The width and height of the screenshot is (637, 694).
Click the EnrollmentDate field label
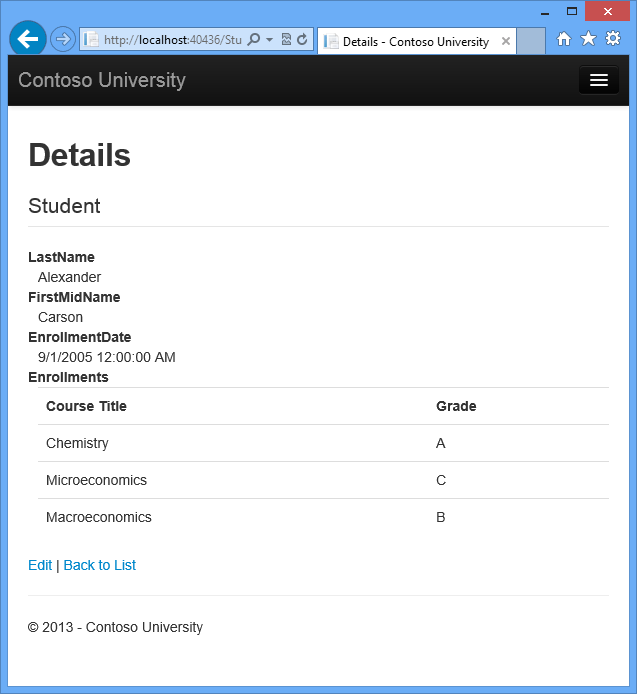coord(80,337)
